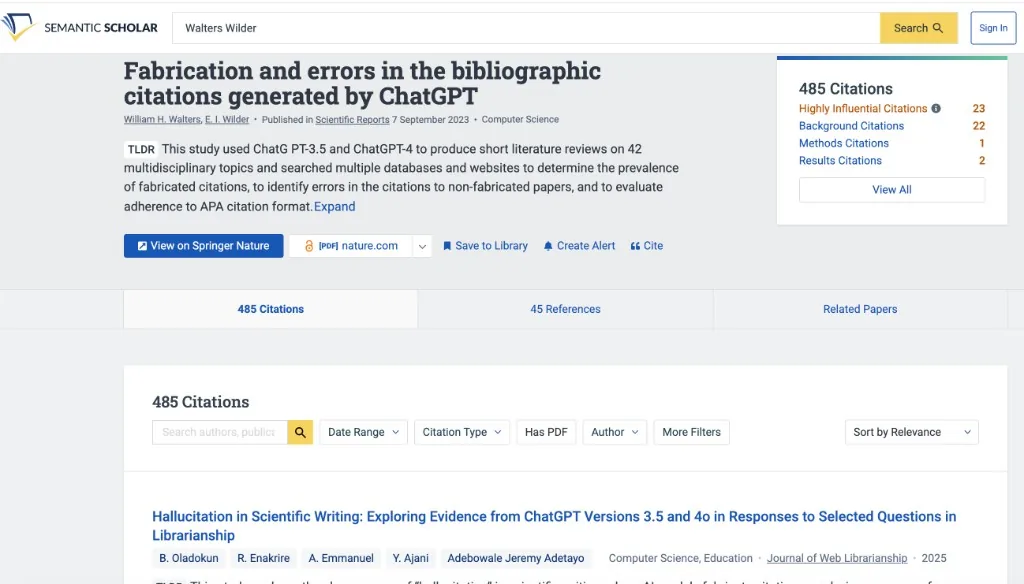Image resolution: width=1024 pixels, height=584 pixels.
Task: Click the More Filters button
Action: (x=691, y=432)
